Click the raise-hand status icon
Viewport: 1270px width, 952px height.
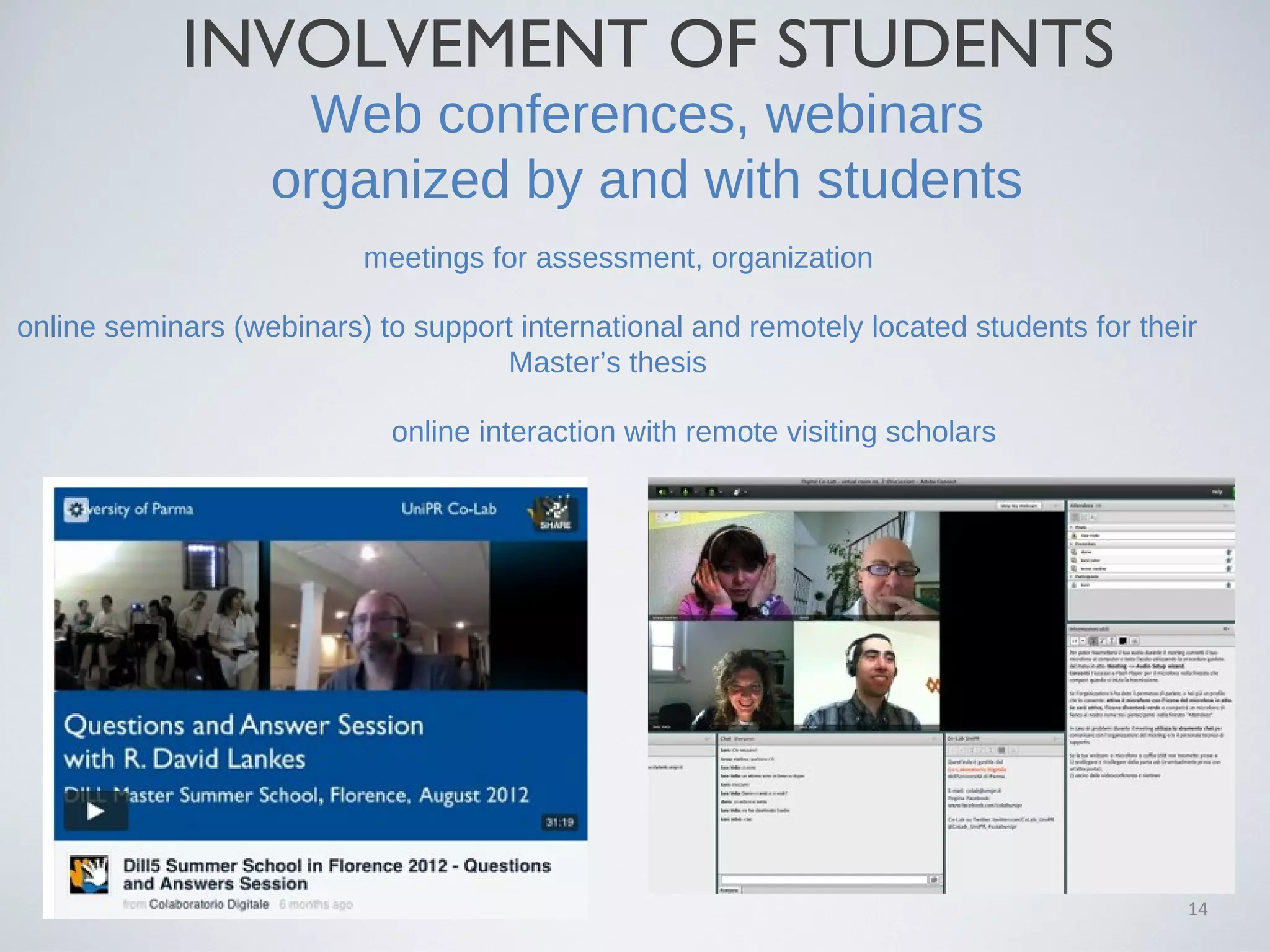point(736,492)
